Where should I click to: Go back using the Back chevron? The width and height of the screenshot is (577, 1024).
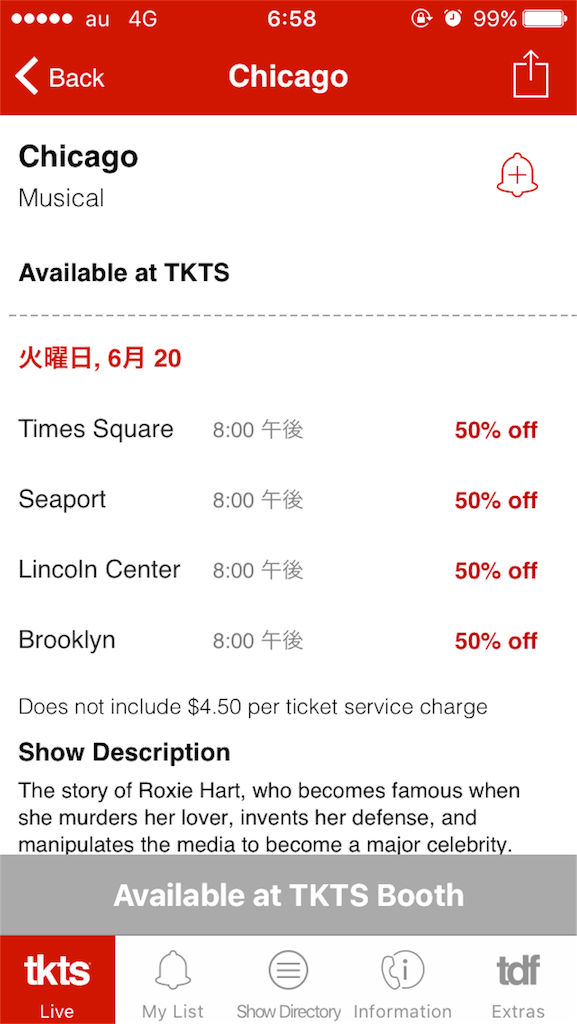[59, 76]
